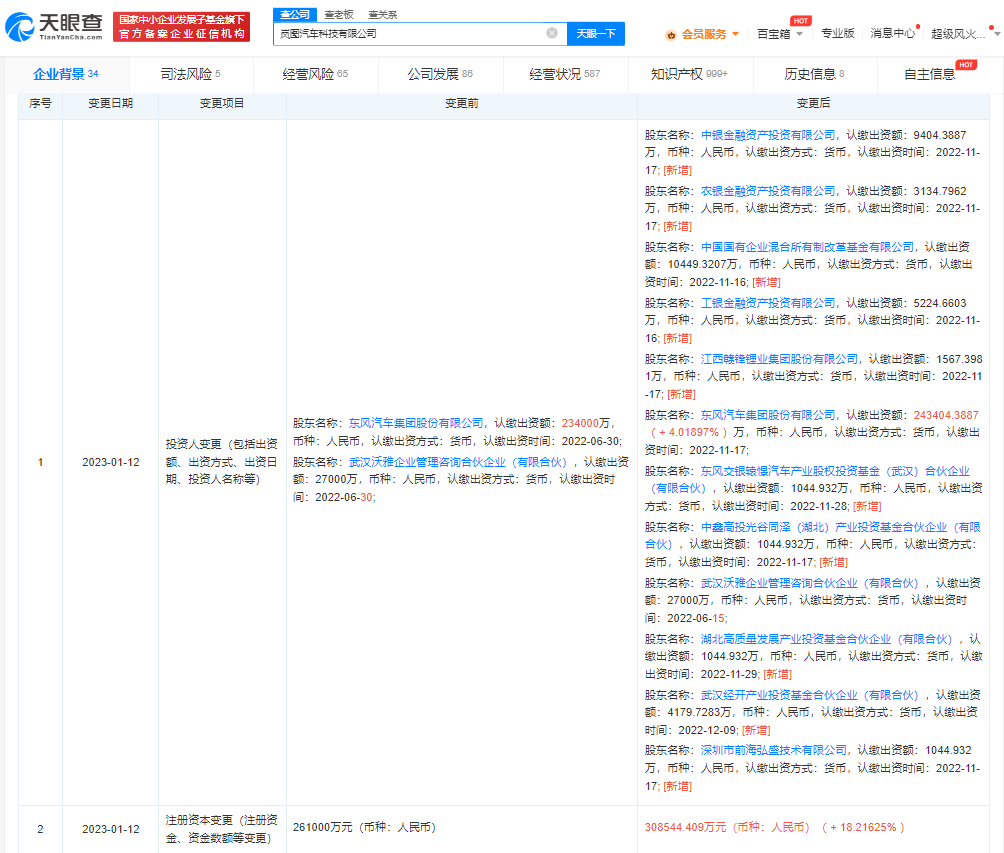Click the member services crown icon
1004x853 pixels.
[671, 35]
